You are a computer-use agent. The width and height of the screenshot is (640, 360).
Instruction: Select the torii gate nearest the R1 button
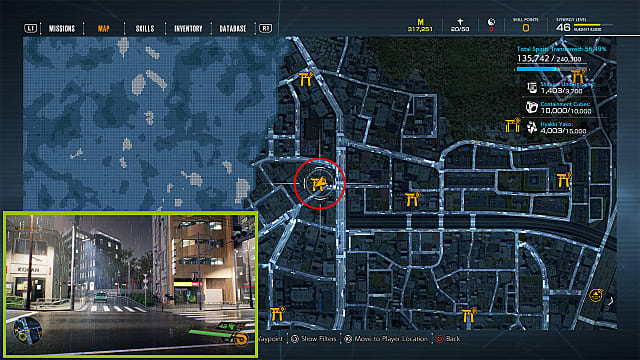(x=305, y=79)
